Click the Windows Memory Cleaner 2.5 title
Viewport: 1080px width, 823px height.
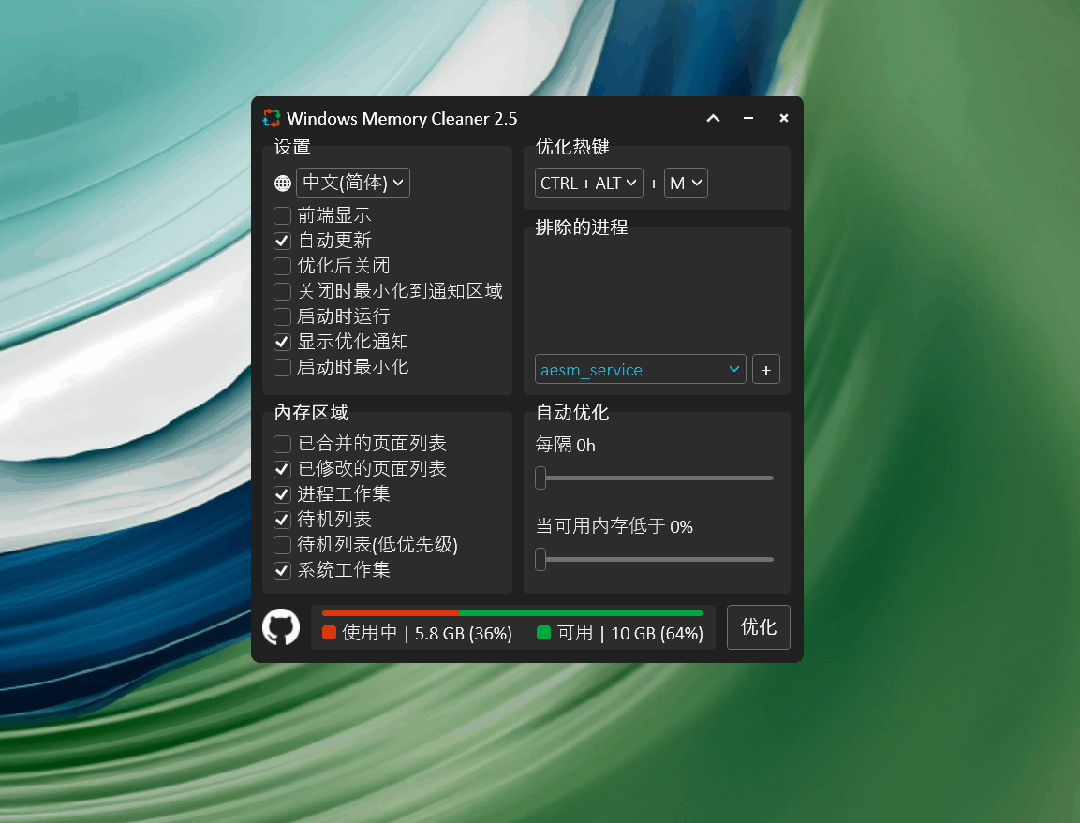point(402,118)
